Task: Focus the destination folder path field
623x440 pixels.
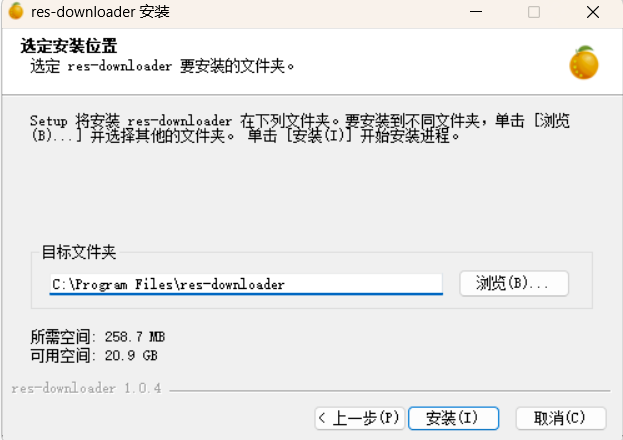Action: 246,284
